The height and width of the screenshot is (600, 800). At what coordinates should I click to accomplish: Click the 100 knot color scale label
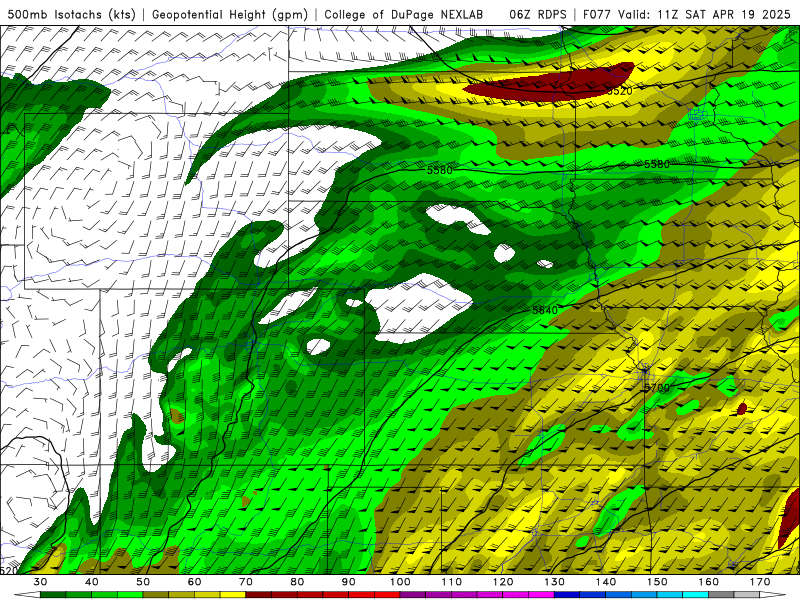point(400,582)
